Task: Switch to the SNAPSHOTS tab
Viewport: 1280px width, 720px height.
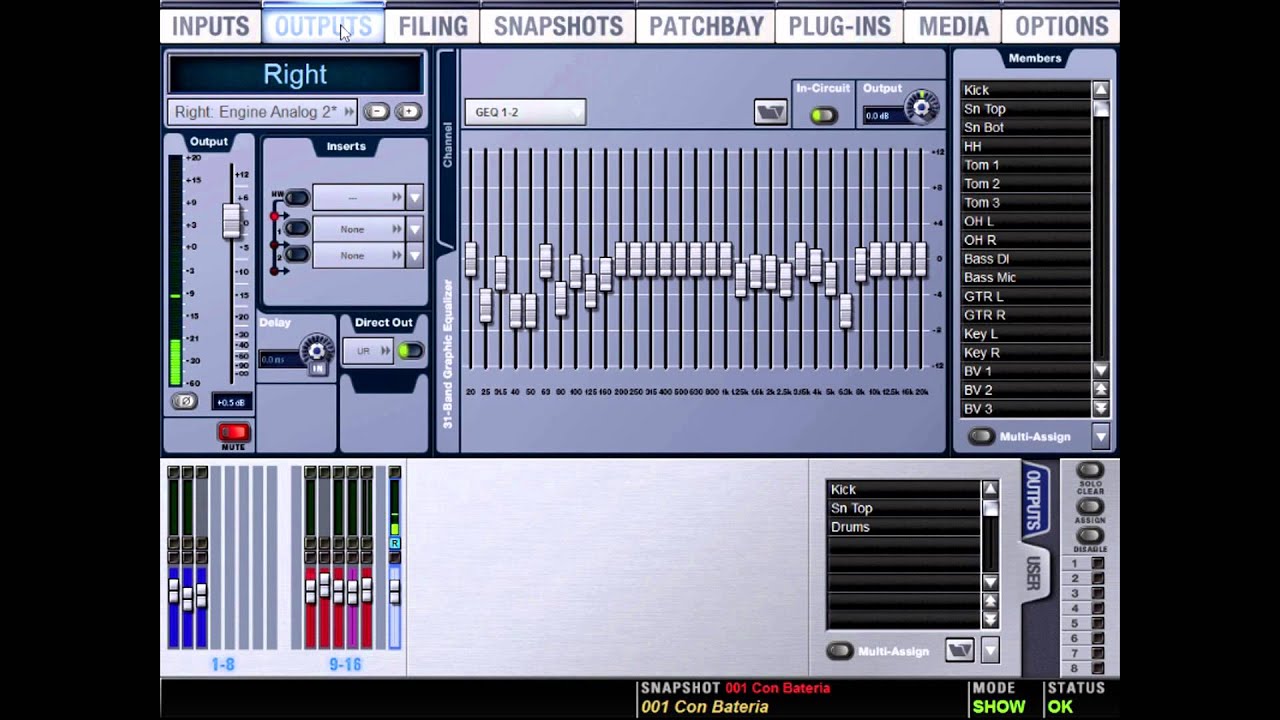Action: coord(558,26)
